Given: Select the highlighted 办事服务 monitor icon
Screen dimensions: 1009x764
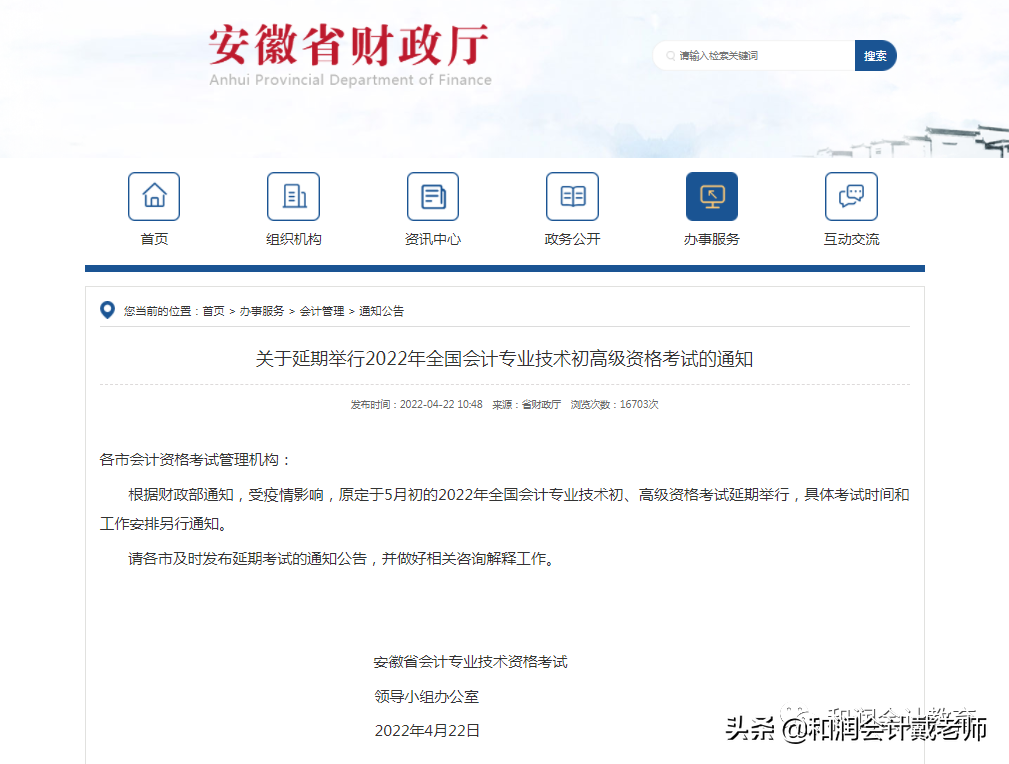Looking at the screenshot, I should click(711, 196).
